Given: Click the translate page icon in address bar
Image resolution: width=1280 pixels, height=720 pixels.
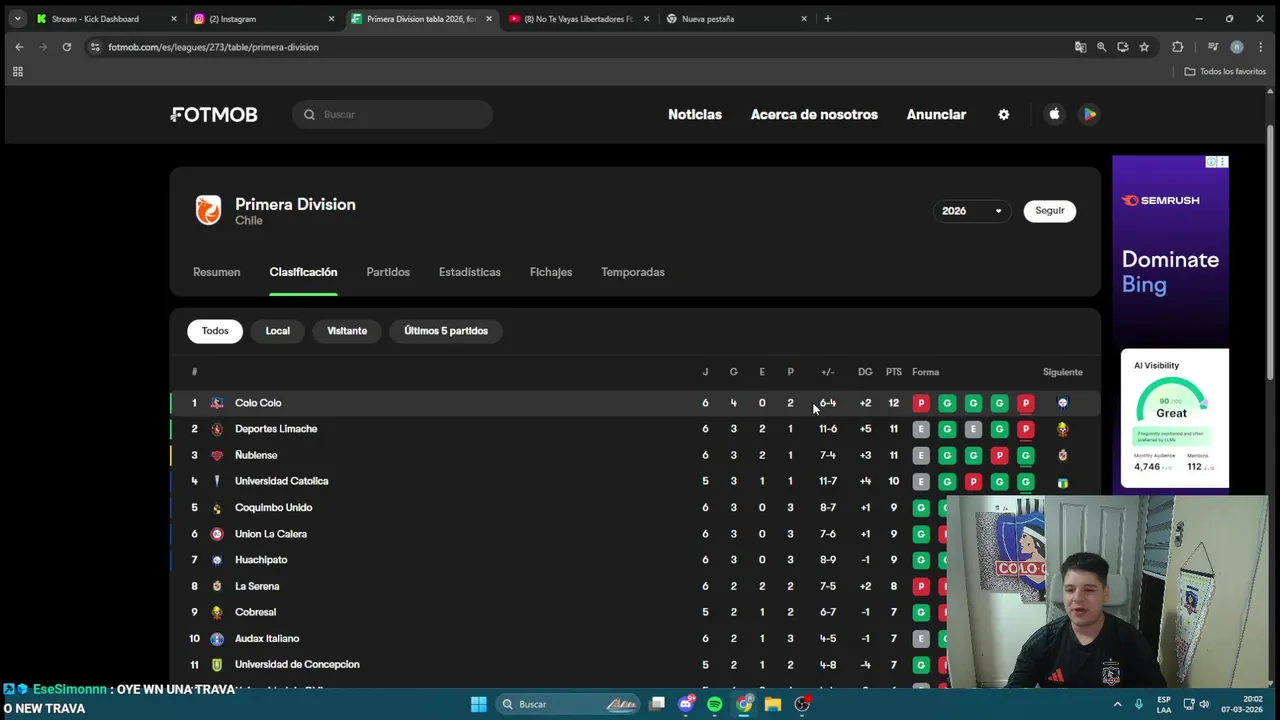Looking at the screenshot, I should [x=1080, y=47].
